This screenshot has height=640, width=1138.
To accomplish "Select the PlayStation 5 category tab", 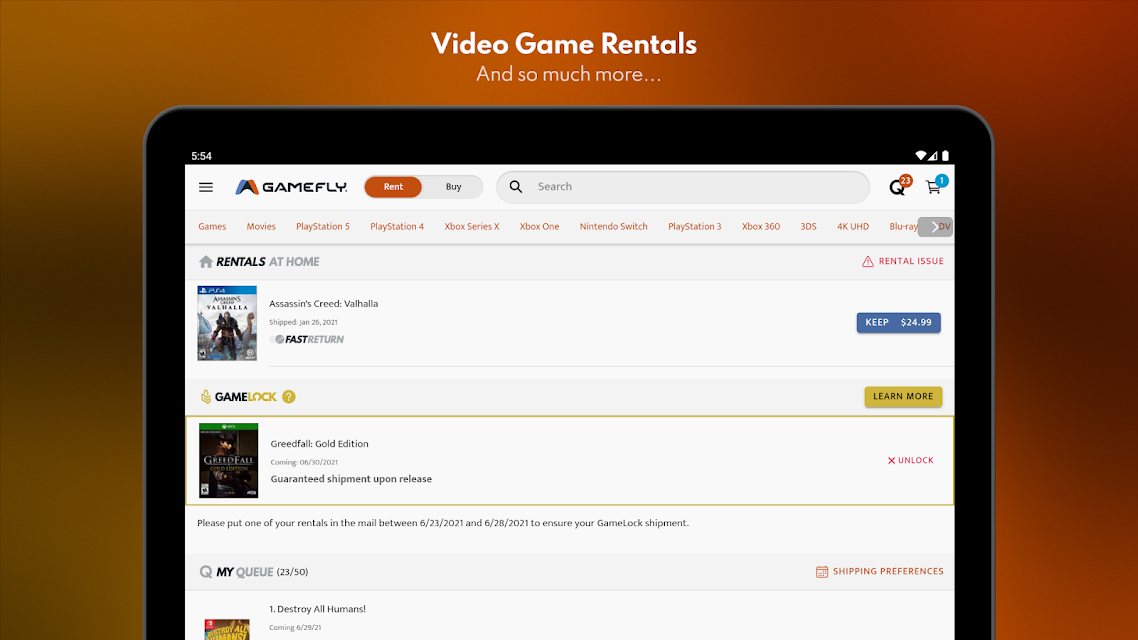I will click(x=323, y=227).
